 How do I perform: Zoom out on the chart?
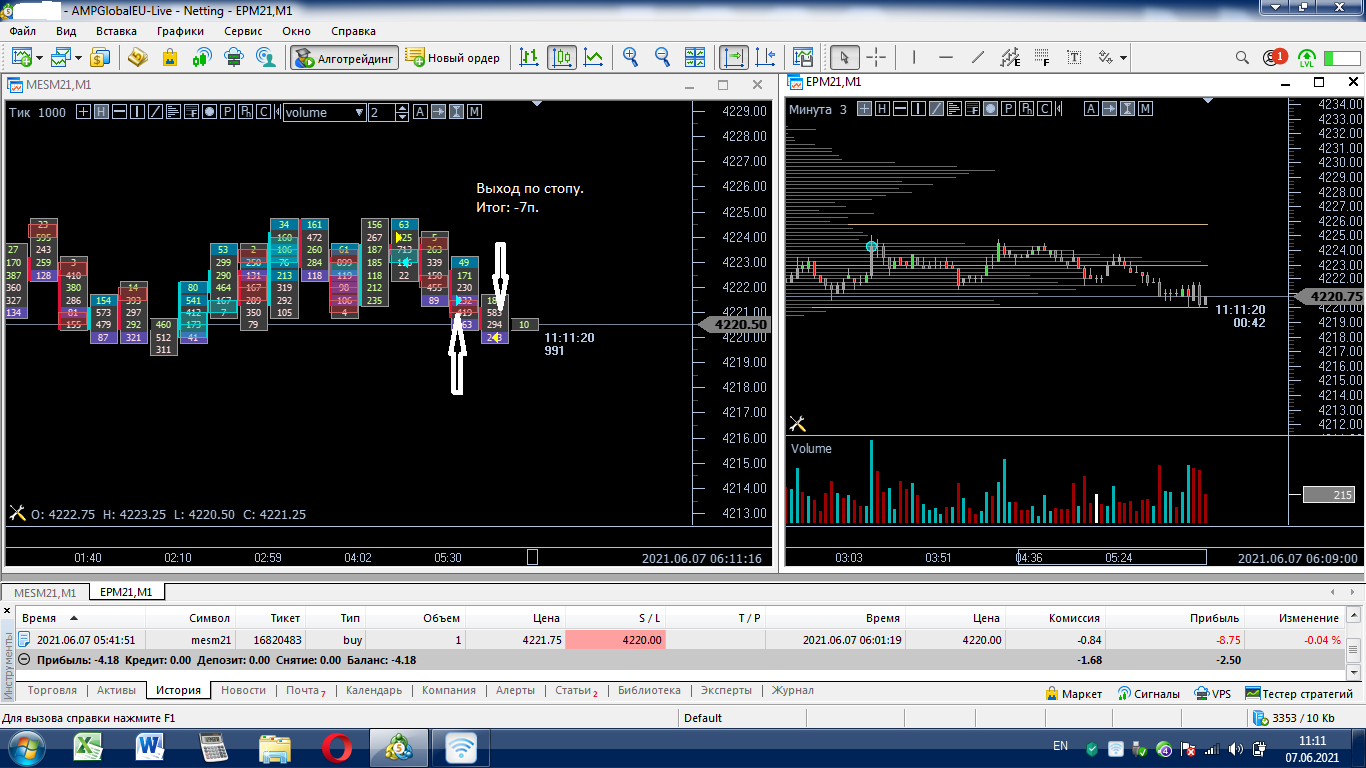click(x=662, y=57)
